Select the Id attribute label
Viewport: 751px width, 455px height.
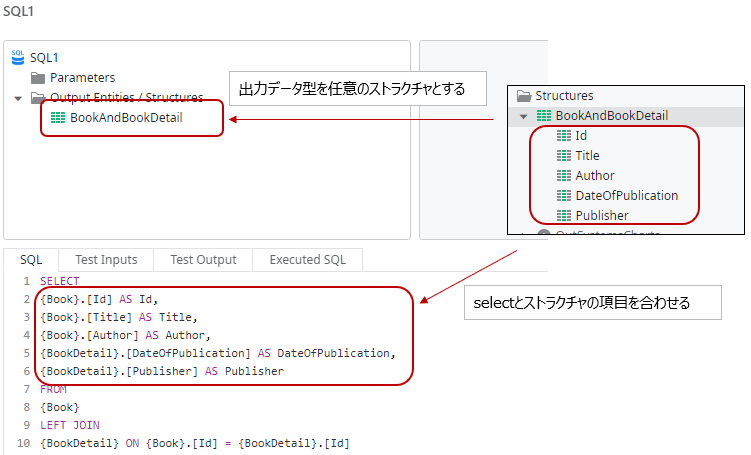[x=581, y=136]
